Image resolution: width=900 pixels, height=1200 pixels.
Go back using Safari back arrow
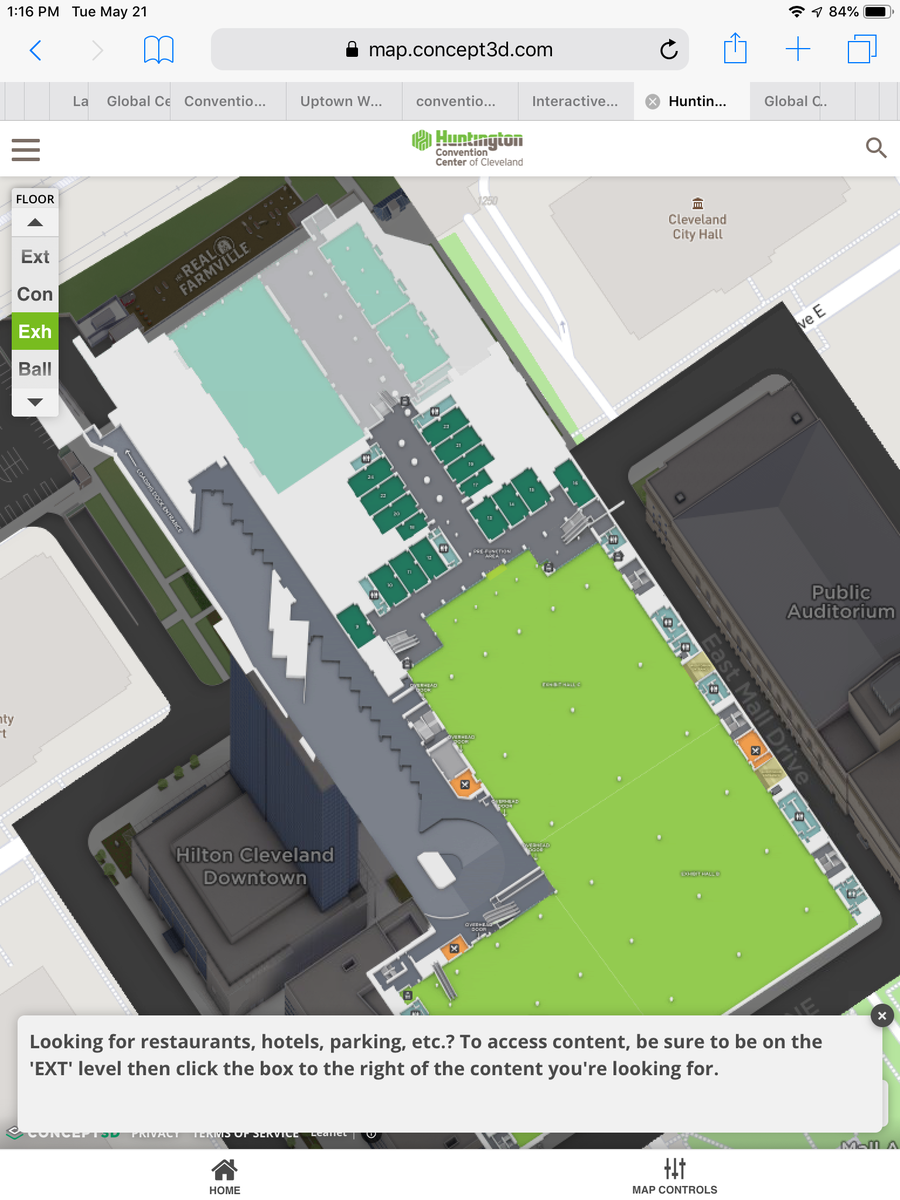35,50
